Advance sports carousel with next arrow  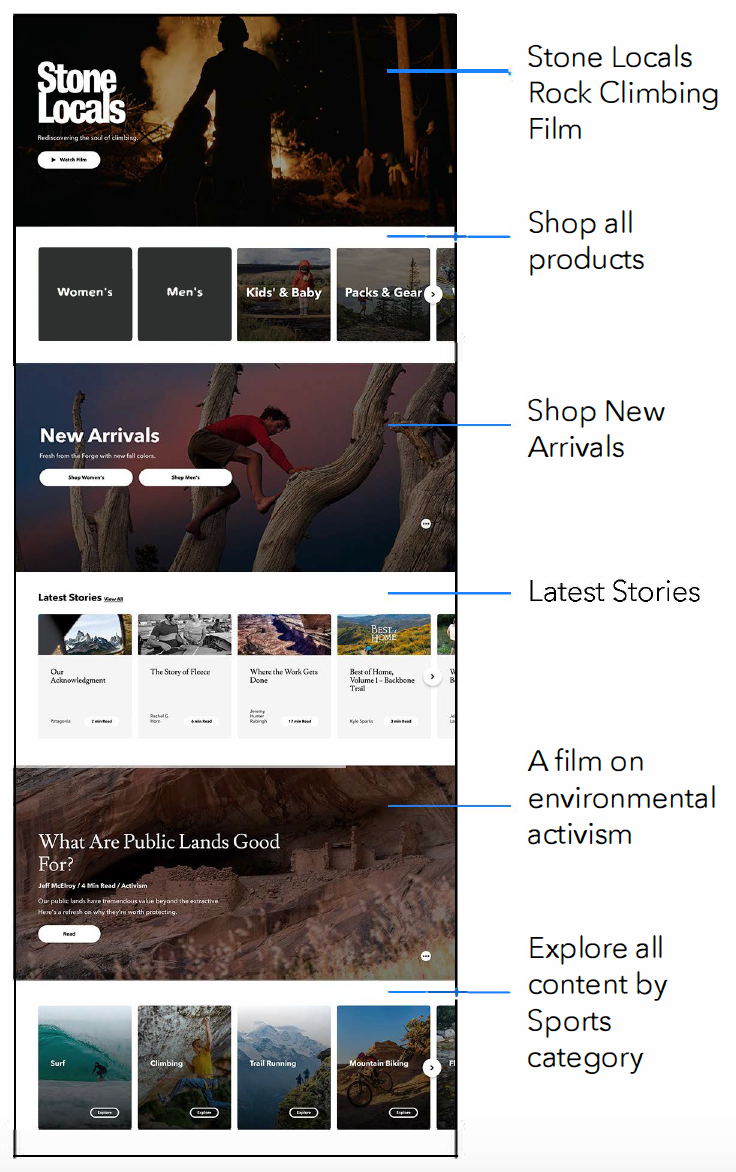pos(432,1068)
